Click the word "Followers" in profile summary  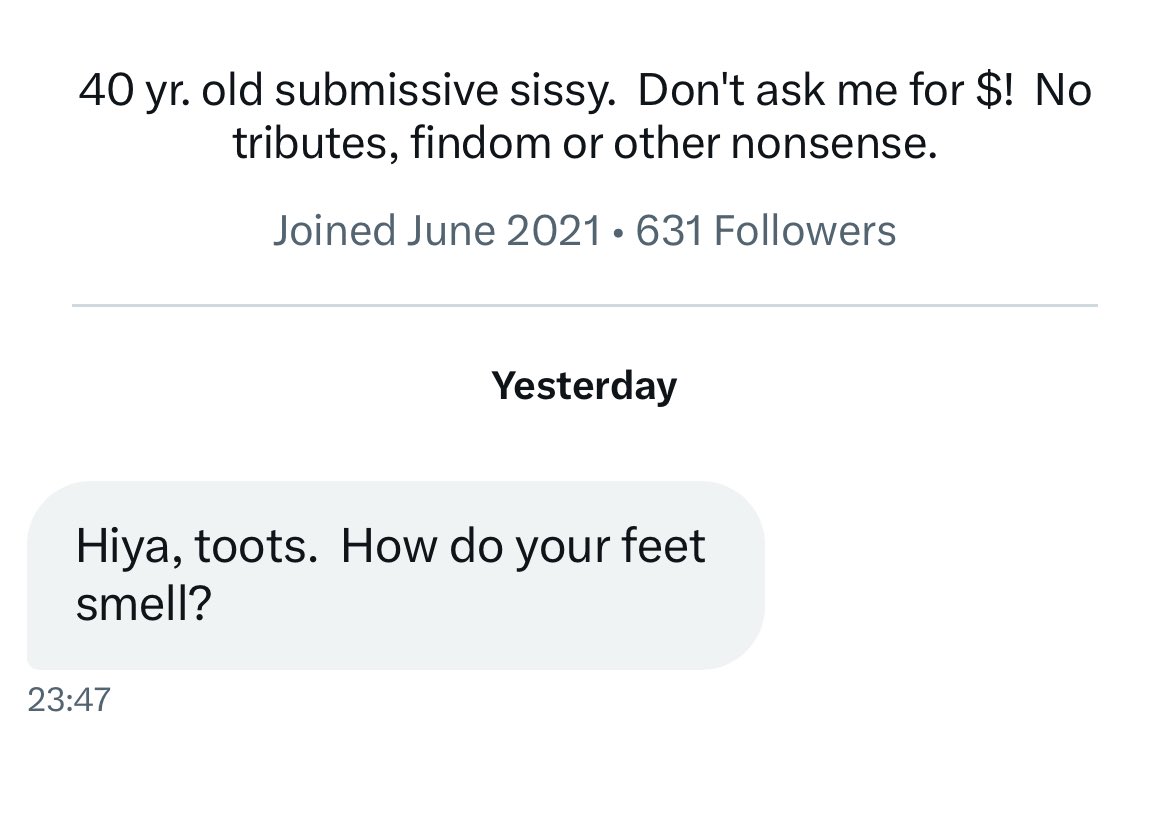click(x=805, y=231)
